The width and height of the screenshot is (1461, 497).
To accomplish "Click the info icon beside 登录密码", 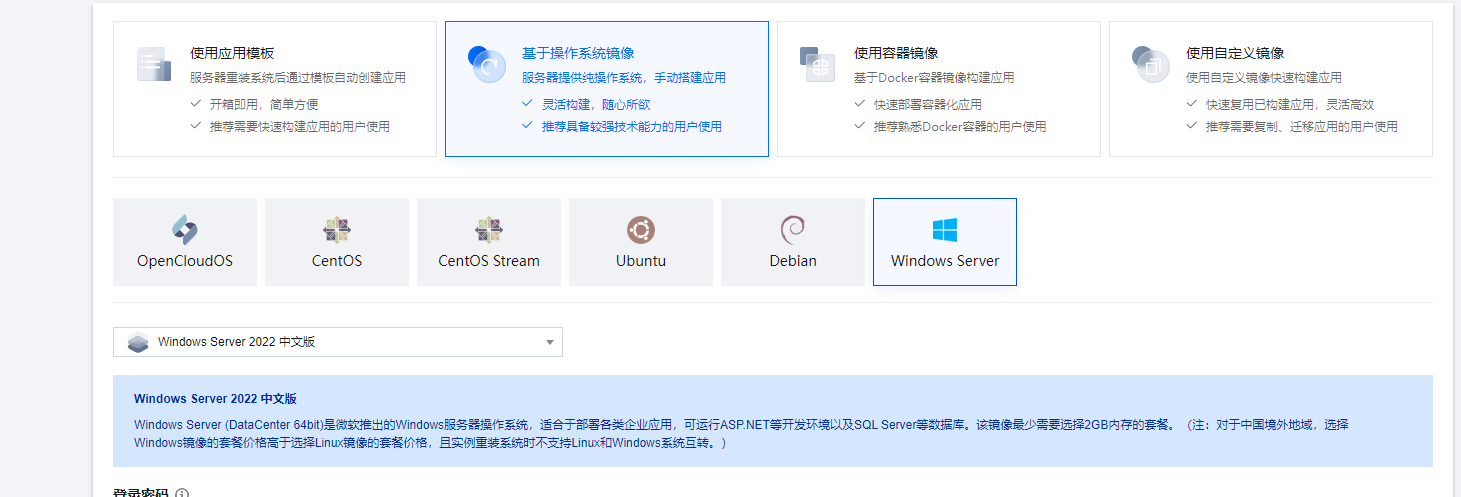I will point(182,493).
